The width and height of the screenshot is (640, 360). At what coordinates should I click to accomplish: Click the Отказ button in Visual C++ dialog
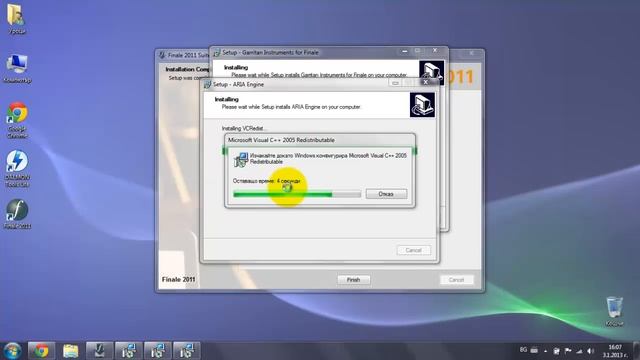(x=386, y=194)
